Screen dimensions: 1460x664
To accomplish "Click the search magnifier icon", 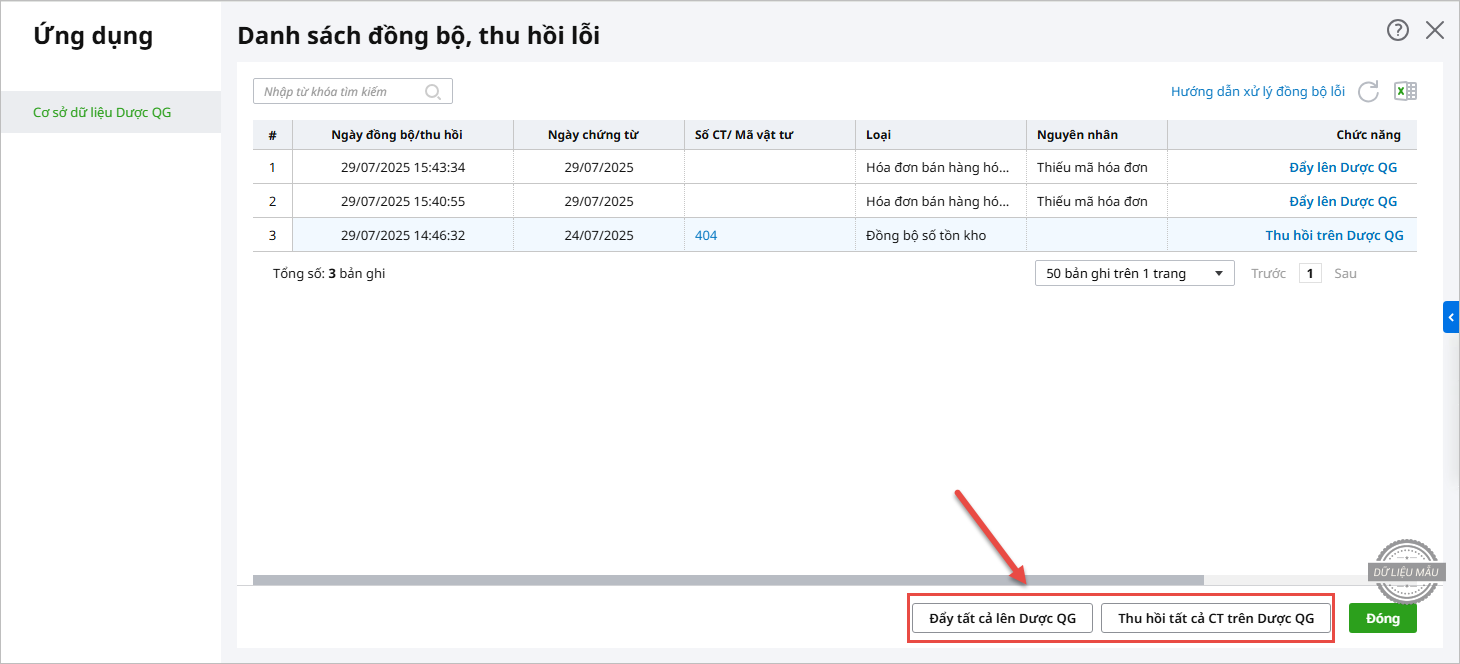I will pyautogui.click(x=433, y=91).
